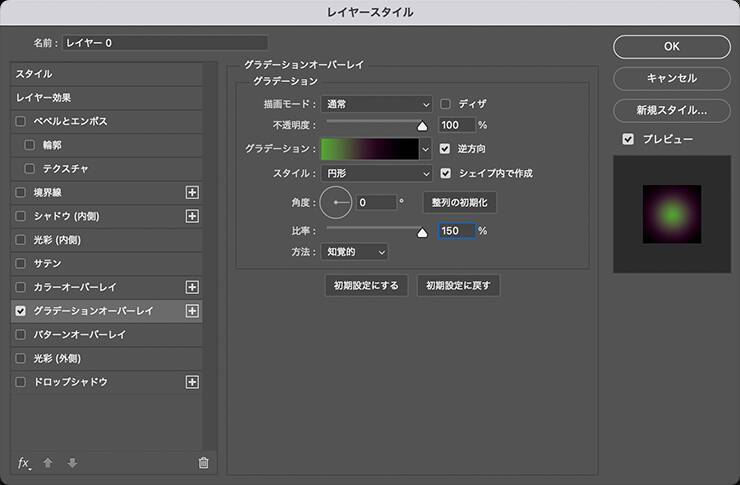
Task: Expand the gradient picker dropdown arrow
Action: pyautogui.click(x=424, y=149)
